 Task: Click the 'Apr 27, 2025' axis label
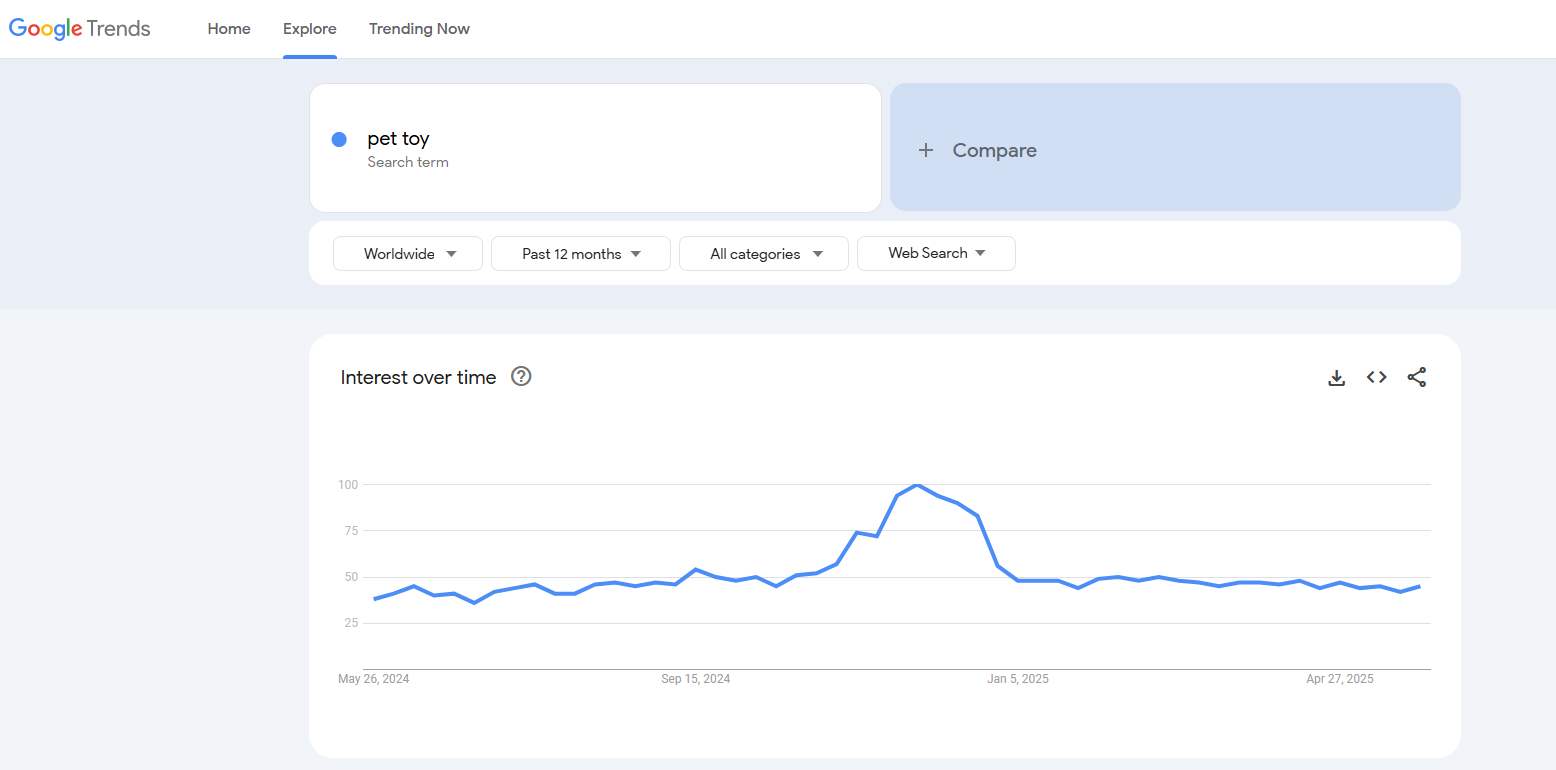pyautogui.click(x=1340, y=679)
